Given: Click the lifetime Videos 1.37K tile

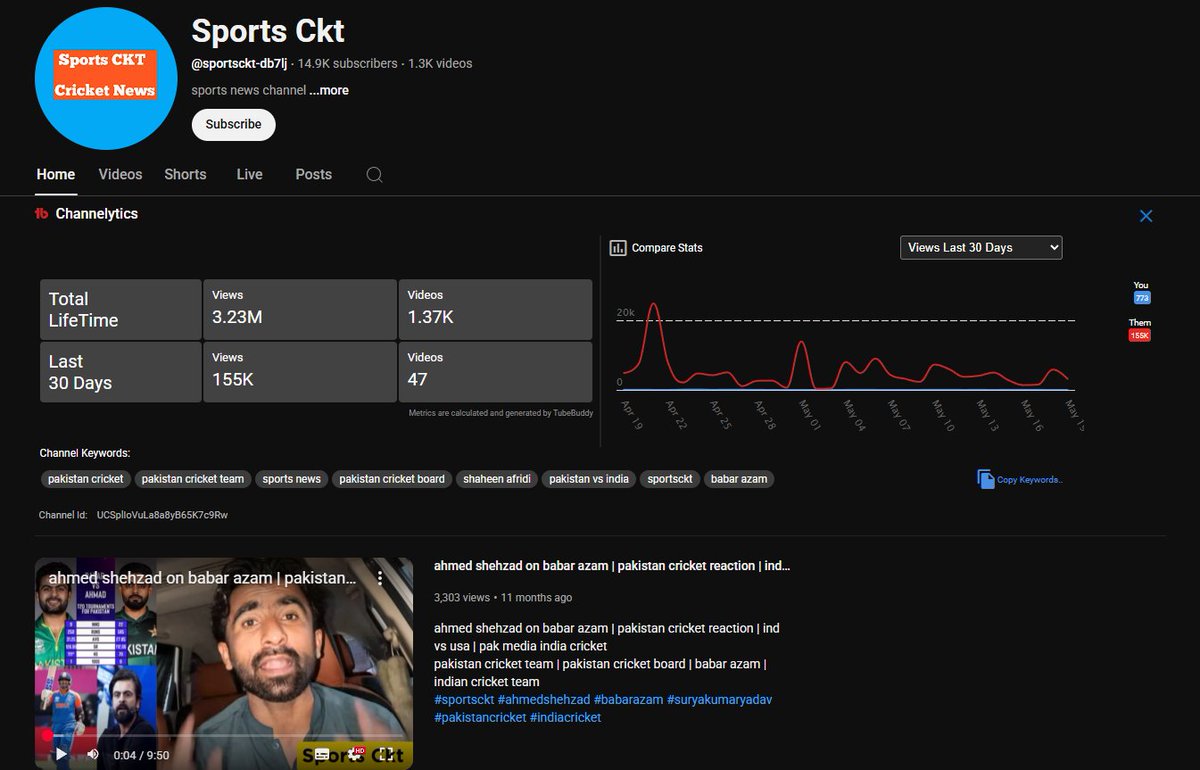Looking at the screenshot, I should tap(496, 310).
